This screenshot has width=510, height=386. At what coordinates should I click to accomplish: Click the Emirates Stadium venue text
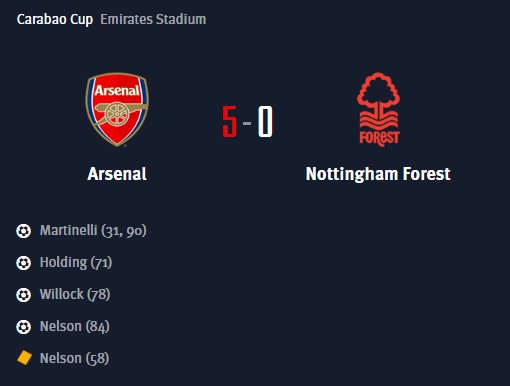[x=153, y=19]
